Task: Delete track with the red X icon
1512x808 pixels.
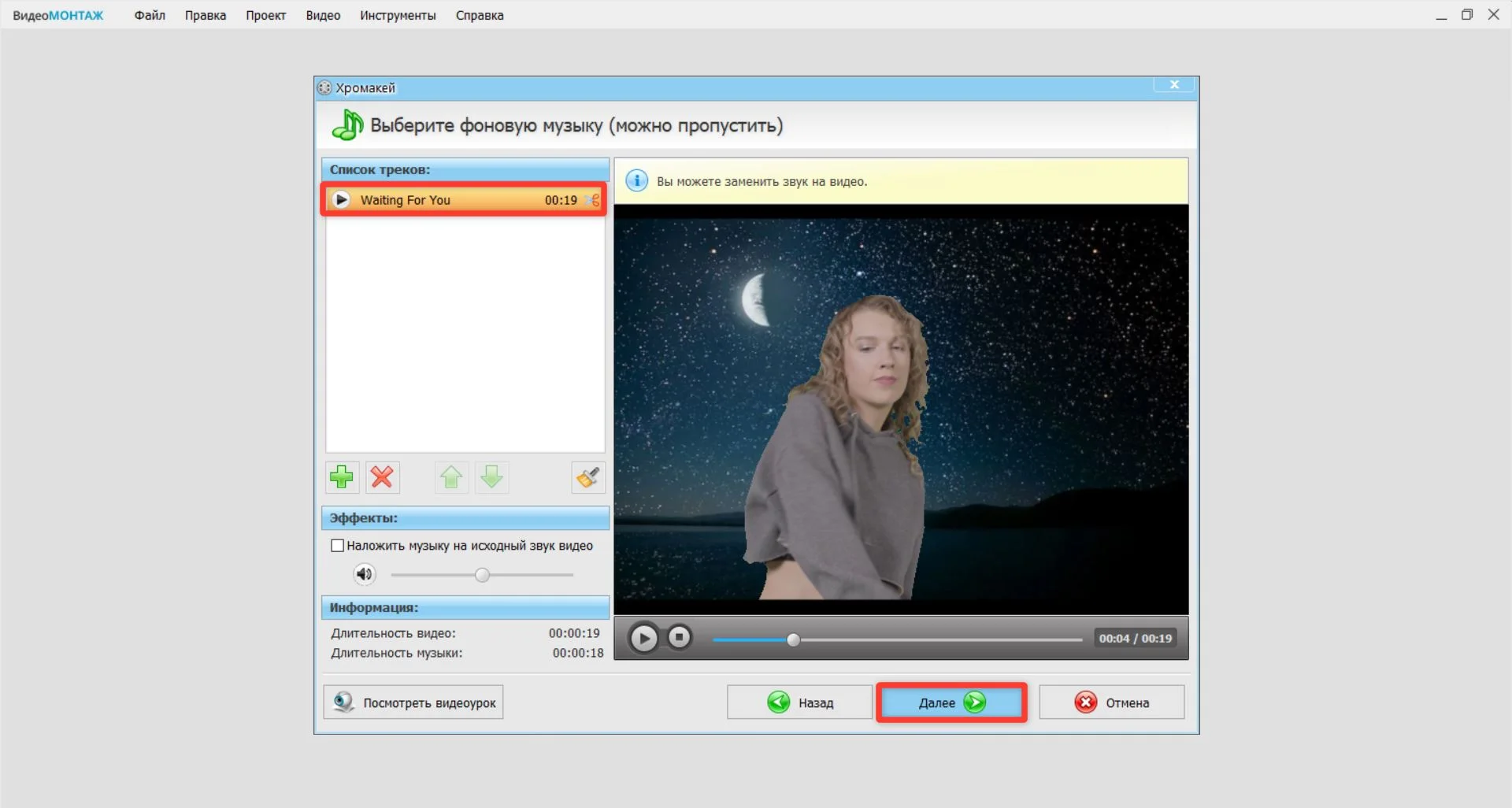Action: [x=382, y=477]
